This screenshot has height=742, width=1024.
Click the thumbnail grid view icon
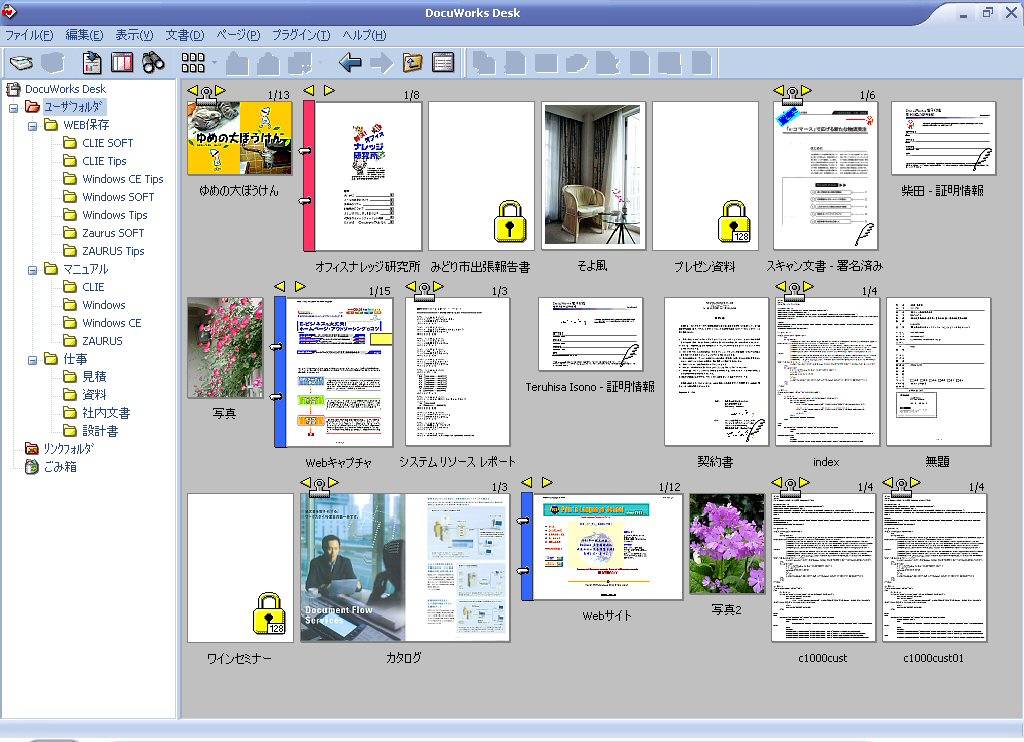click(x=193, y=63)
